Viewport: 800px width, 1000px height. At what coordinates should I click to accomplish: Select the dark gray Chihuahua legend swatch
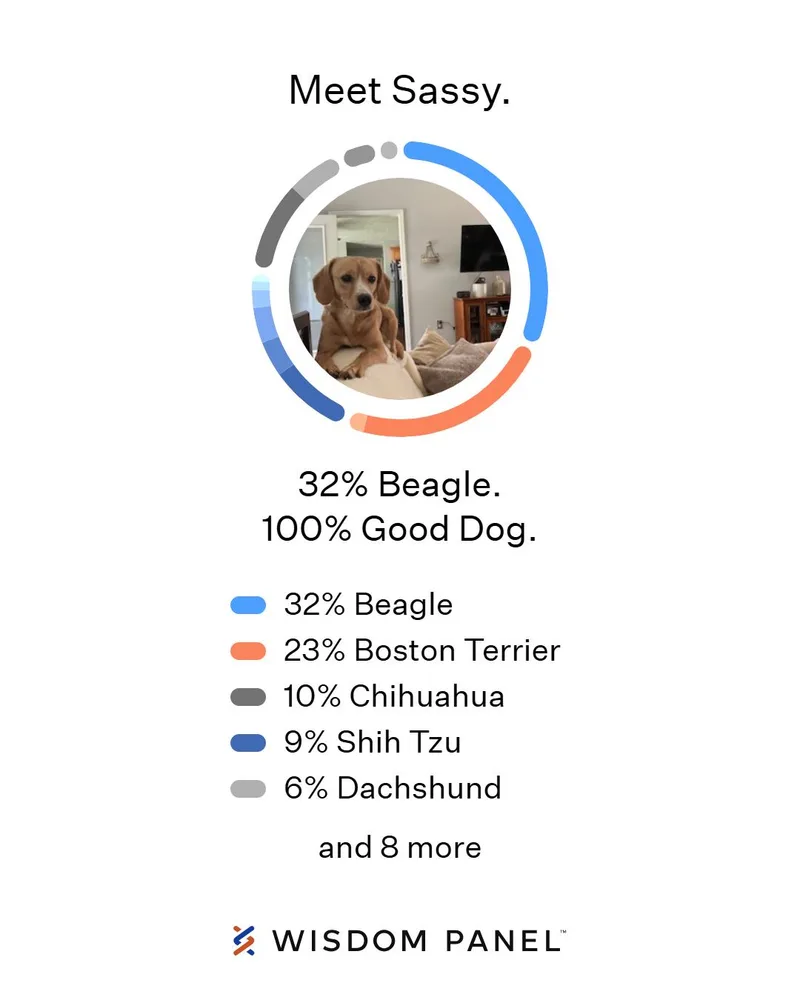248,697
